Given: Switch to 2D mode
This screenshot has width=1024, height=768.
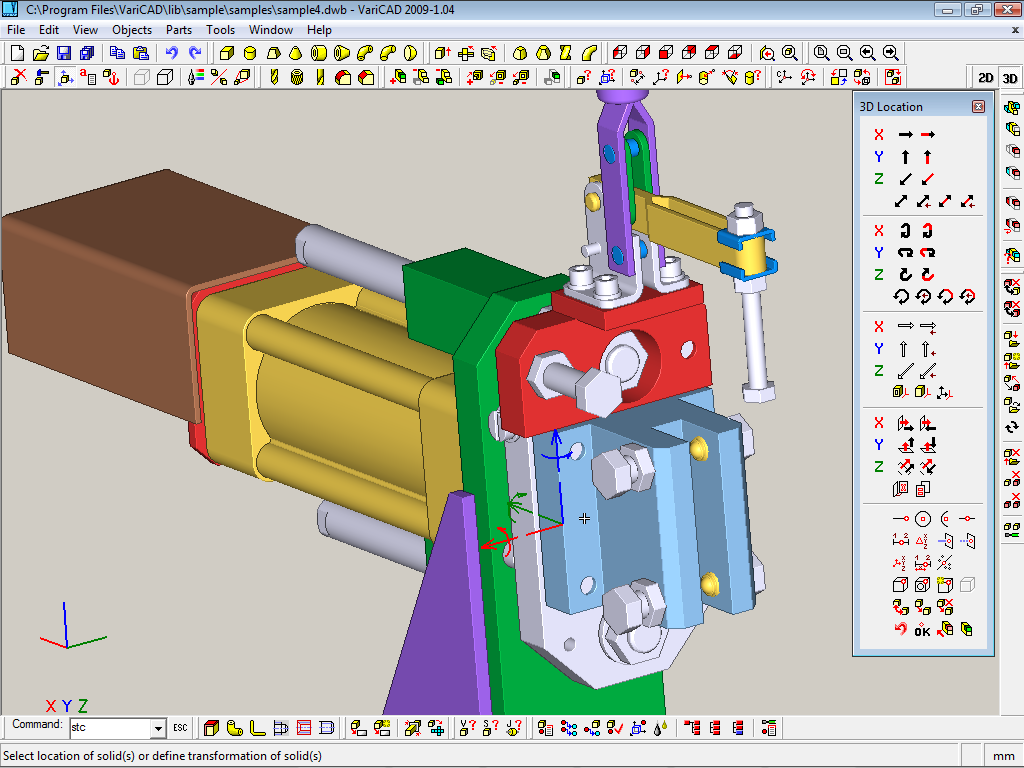Looking at the screenshot, I should pyautogui.click(x=985, y=77).
